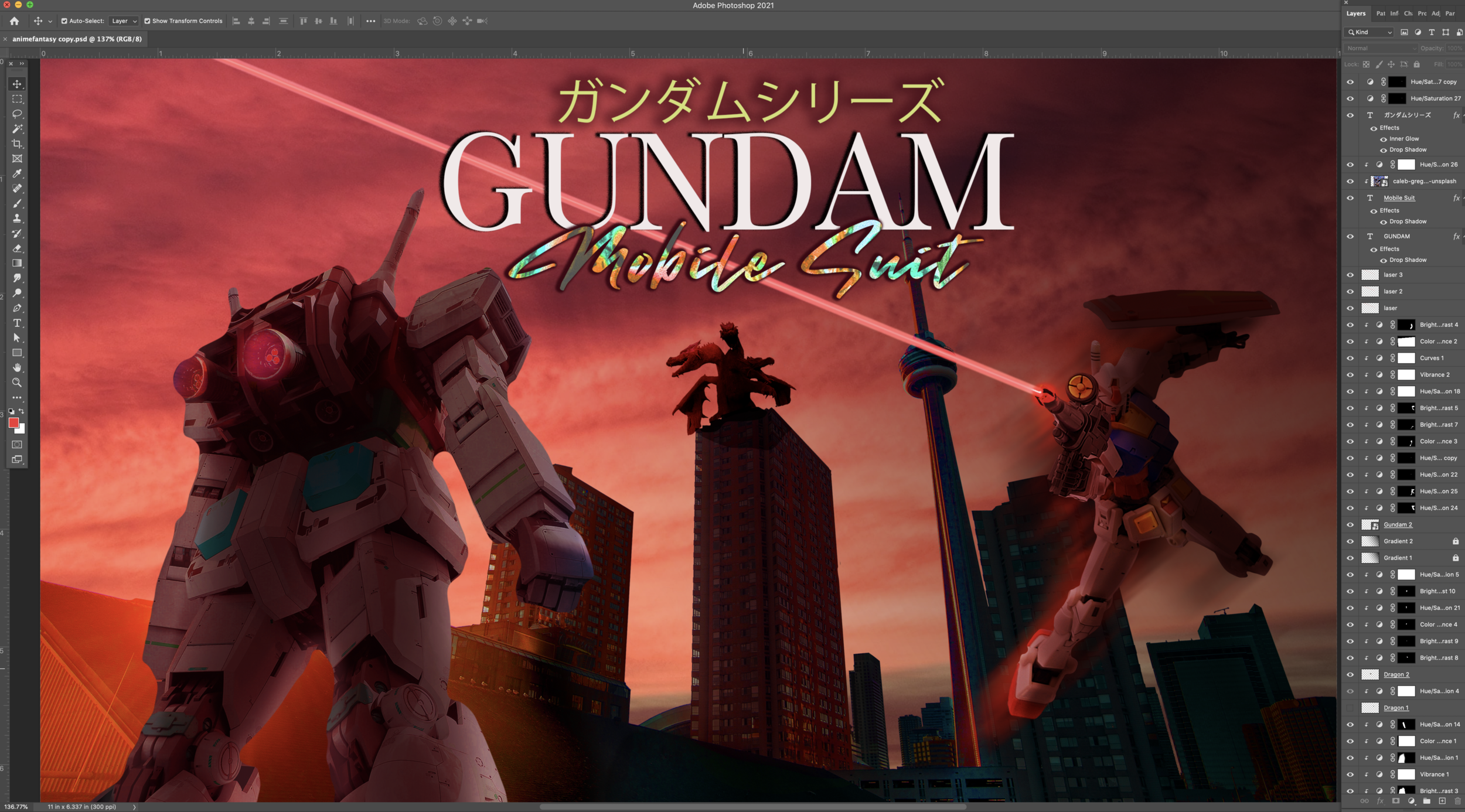
Task: Select the animefantasy copy.psd document tab
Action: pos(77,39)
